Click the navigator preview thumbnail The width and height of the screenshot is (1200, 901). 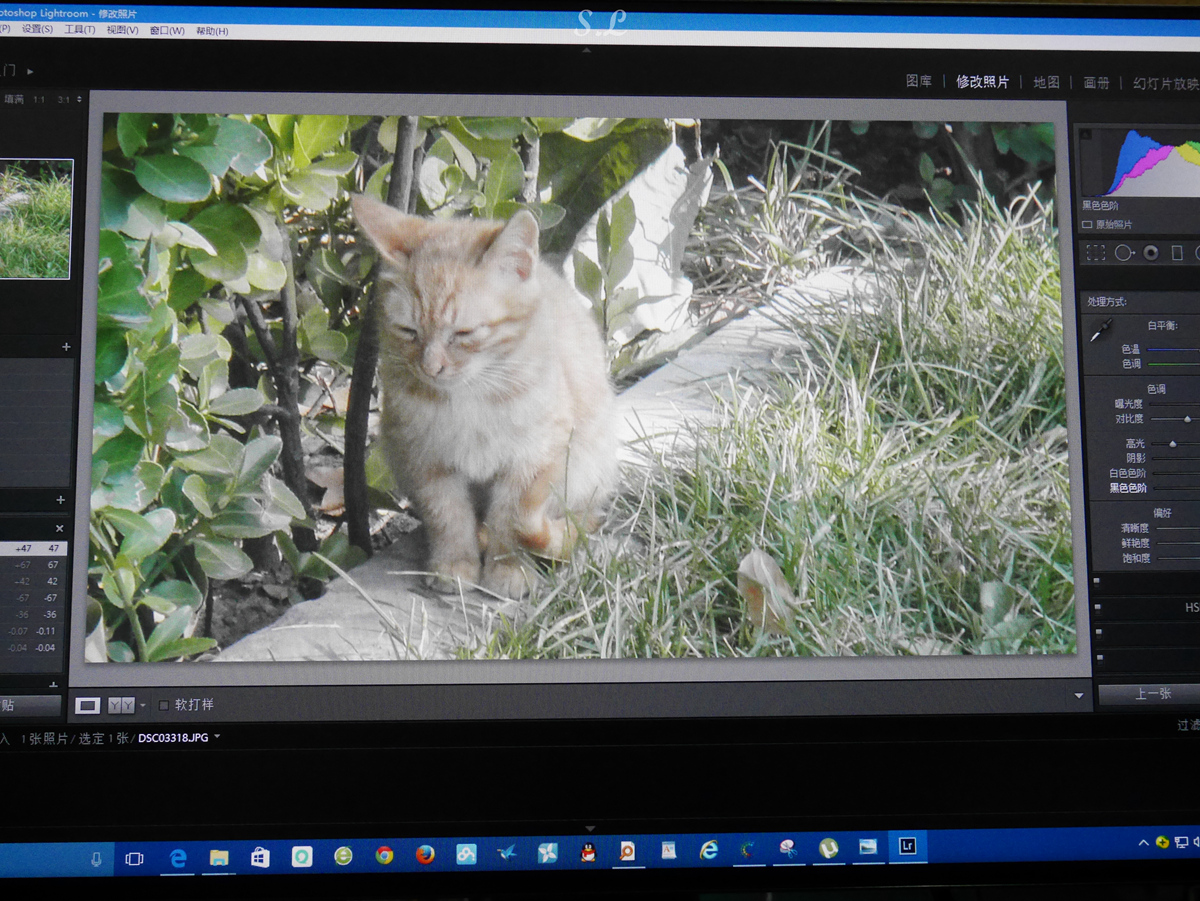click(x=36, y=218)
